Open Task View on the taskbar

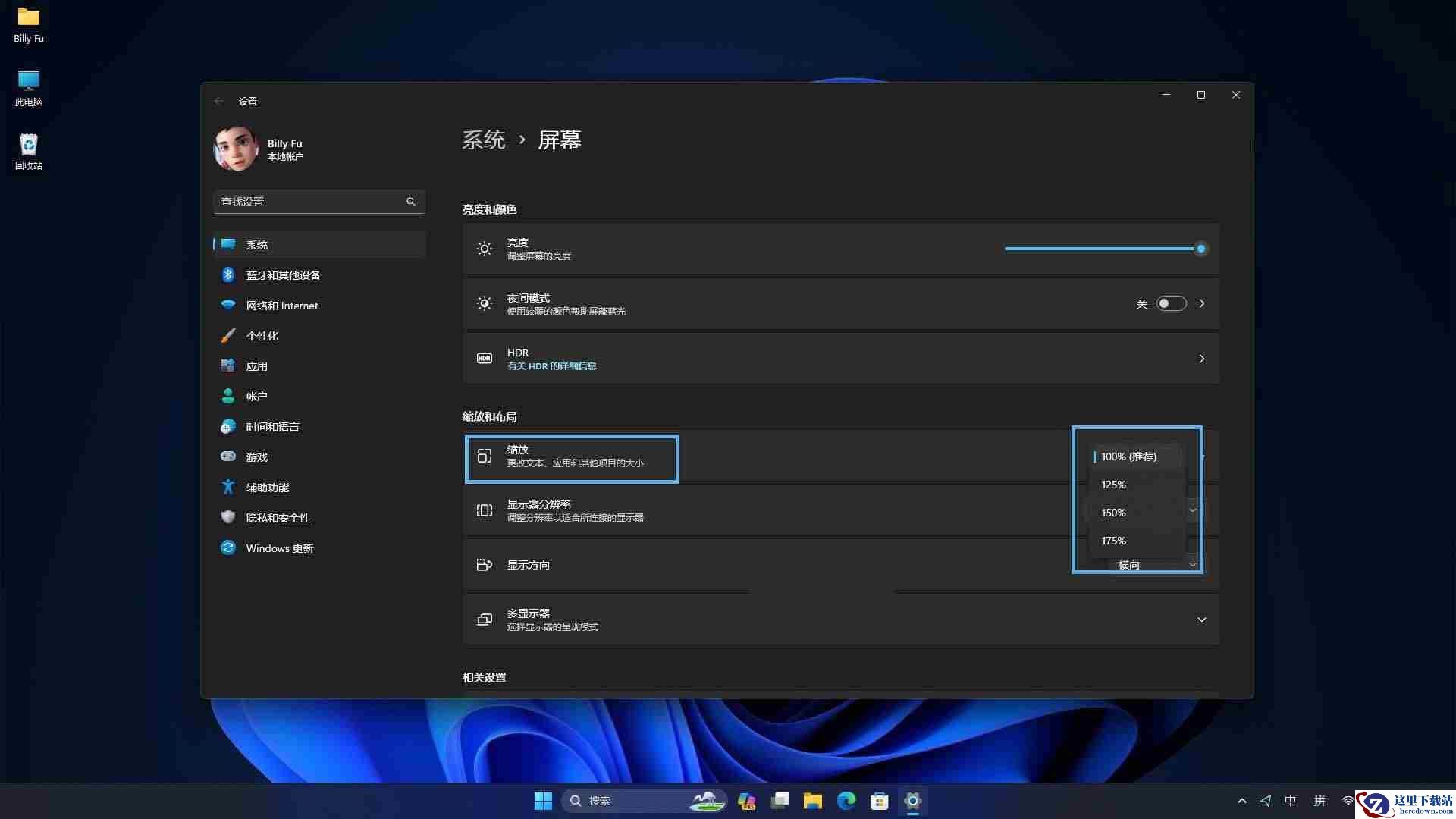[780, 801]
